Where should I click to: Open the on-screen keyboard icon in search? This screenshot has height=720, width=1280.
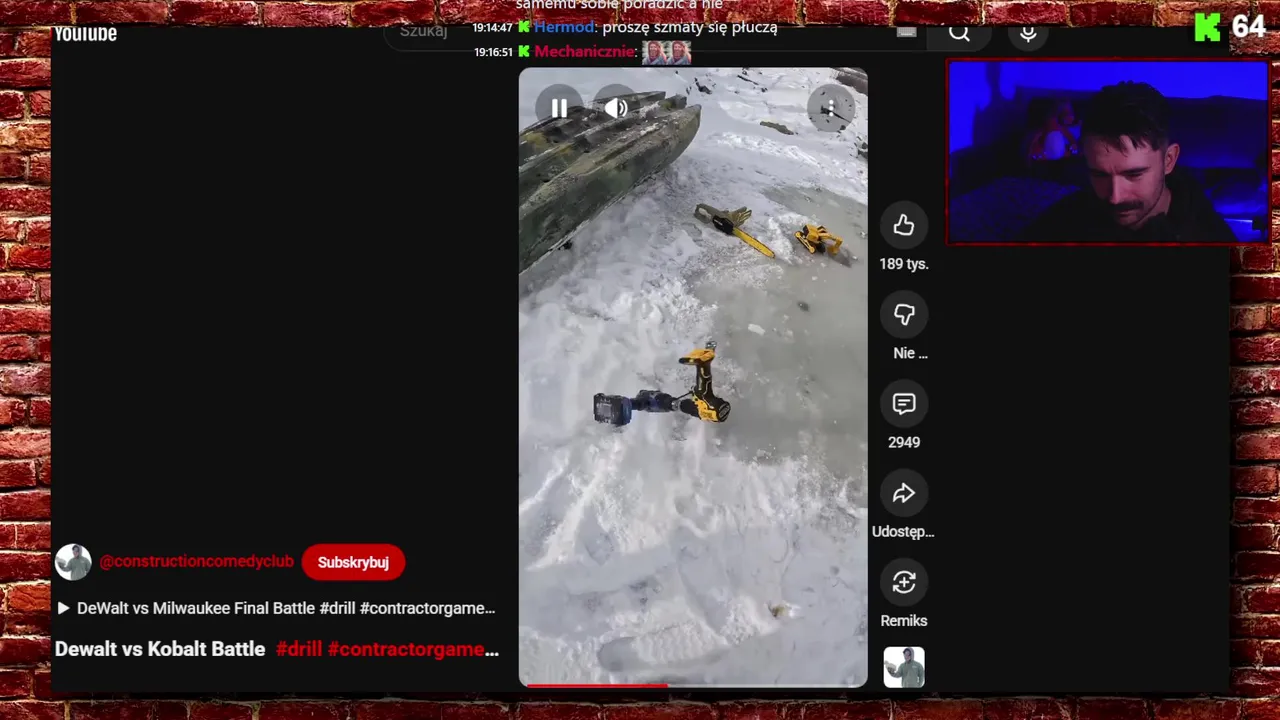(906, 32)
